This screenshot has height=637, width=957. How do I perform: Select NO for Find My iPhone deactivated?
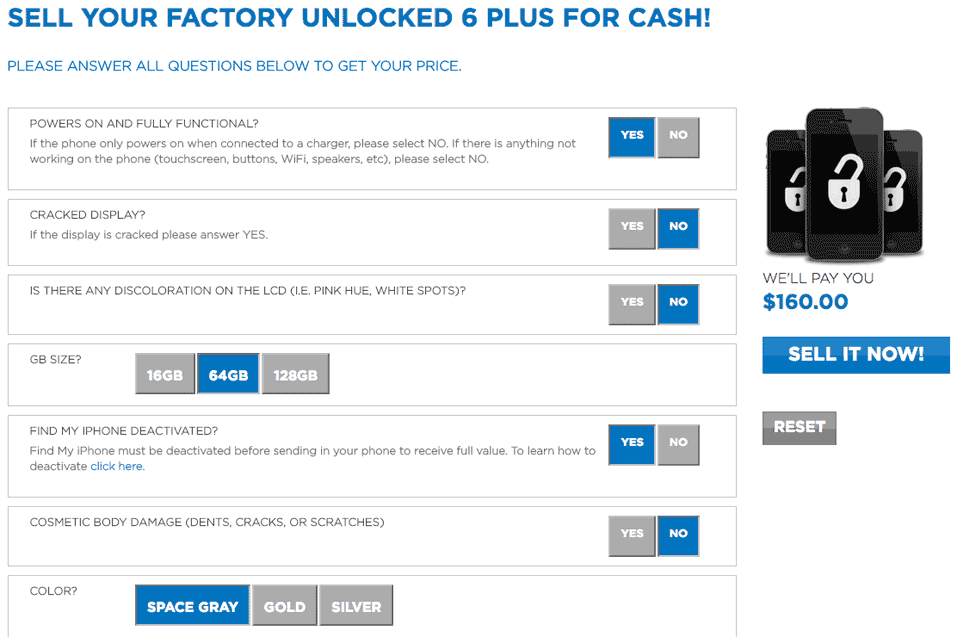pyautogui.click(x=678, y=444)
